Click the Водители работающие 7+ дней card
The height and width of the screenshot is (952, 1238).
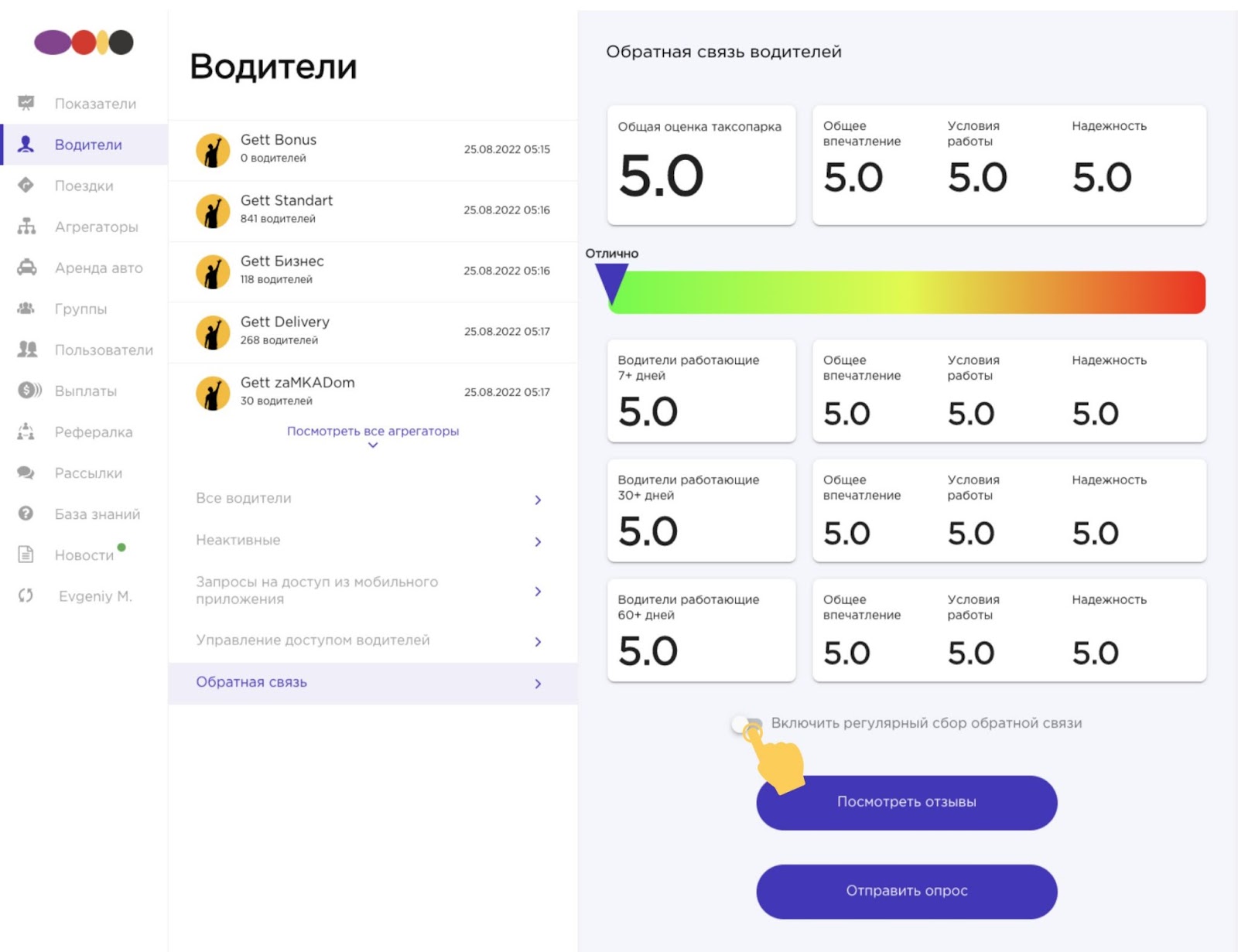(x=701, y=391)
